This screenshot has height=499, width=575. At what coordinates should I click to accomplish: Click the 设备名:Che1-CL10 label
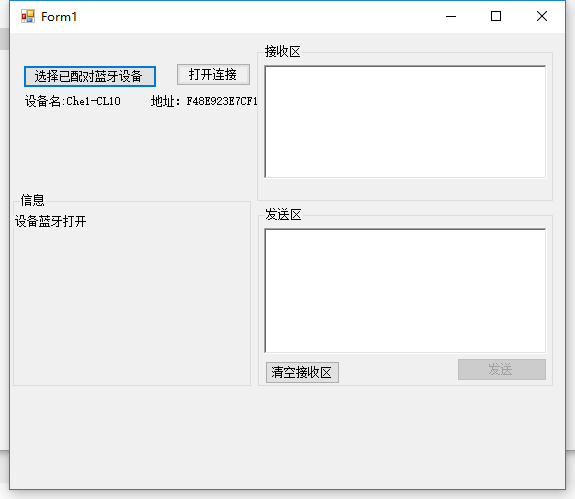click(x=73, y=101)
